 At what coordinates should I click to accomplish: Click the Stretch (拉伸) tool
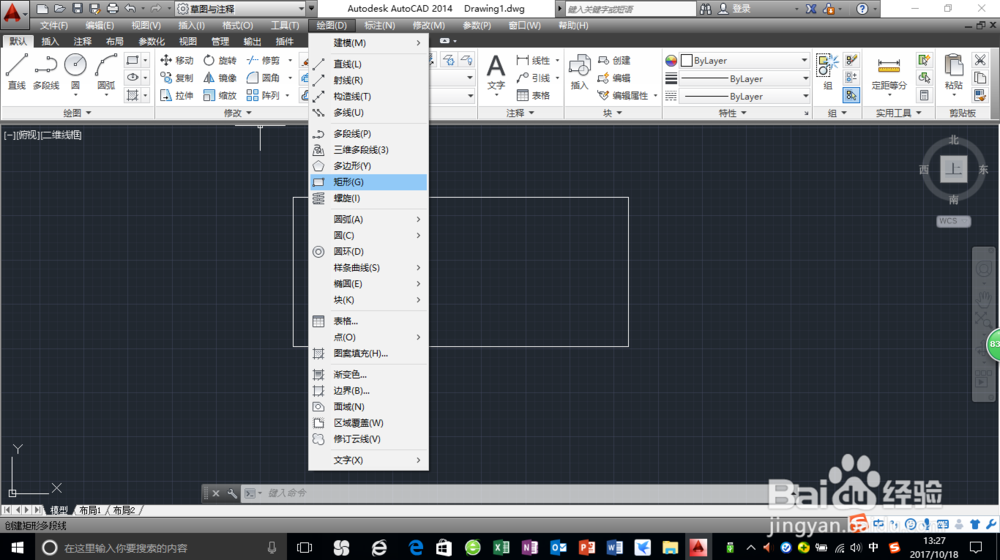point(177,95)
